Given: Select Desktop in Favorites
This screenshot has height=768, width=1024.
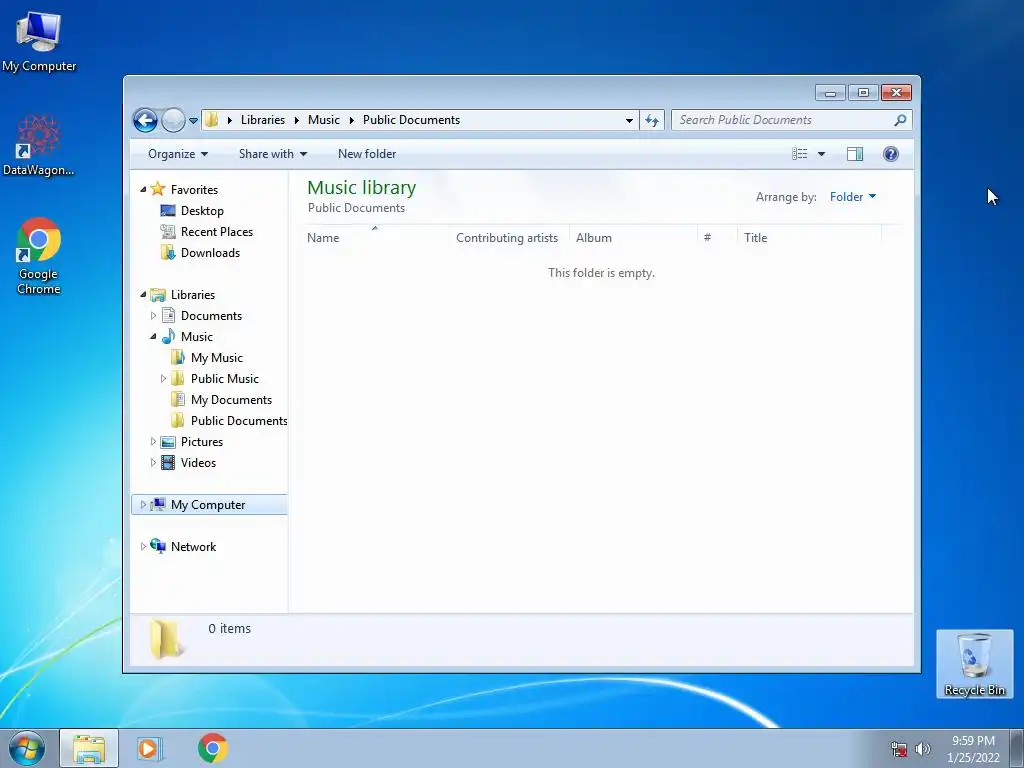Looking at the screenshot, I should point(202,211).
